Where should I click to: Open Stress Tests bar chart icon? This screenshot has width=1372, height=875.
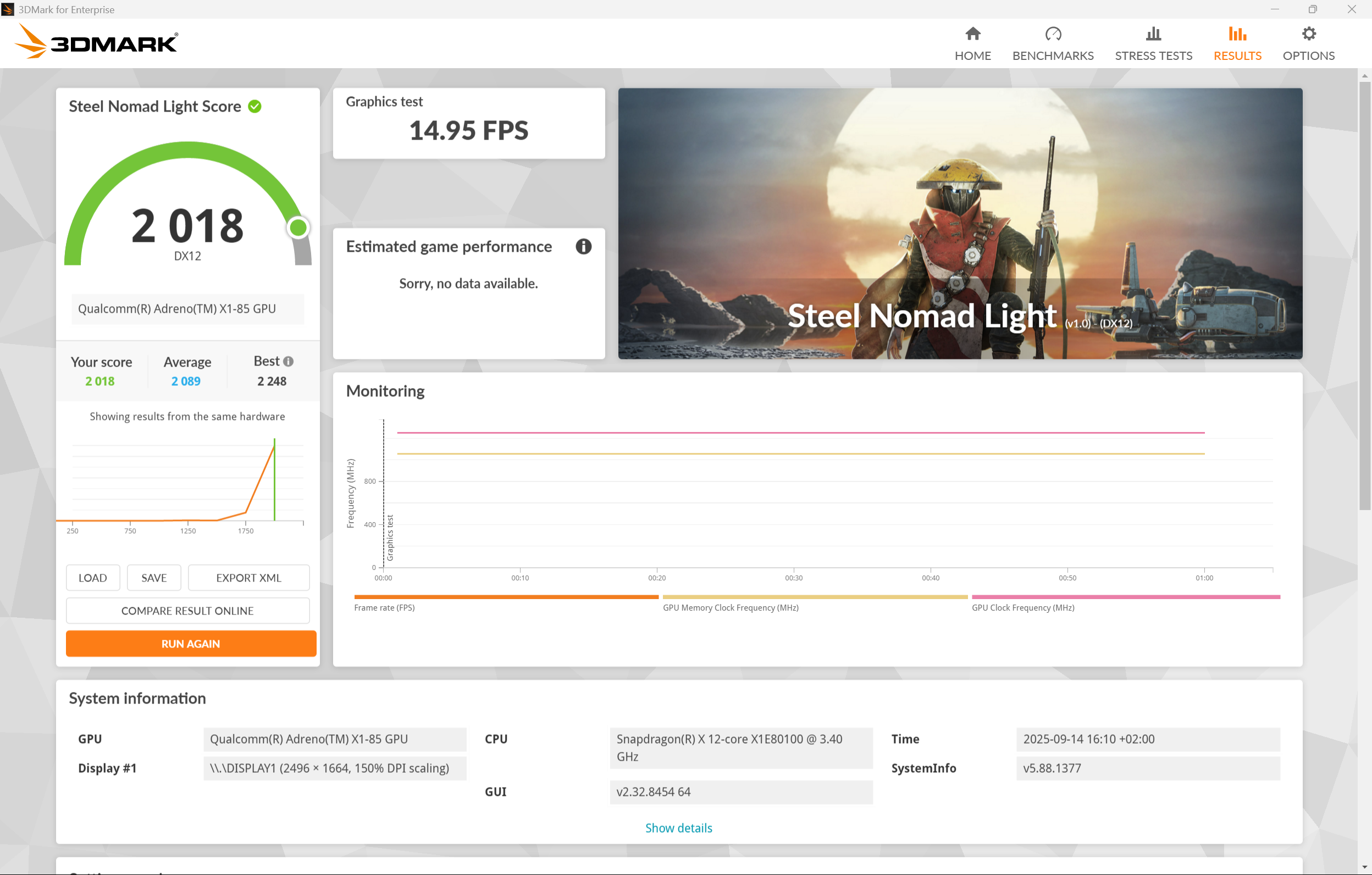(x=1153, y=34)
